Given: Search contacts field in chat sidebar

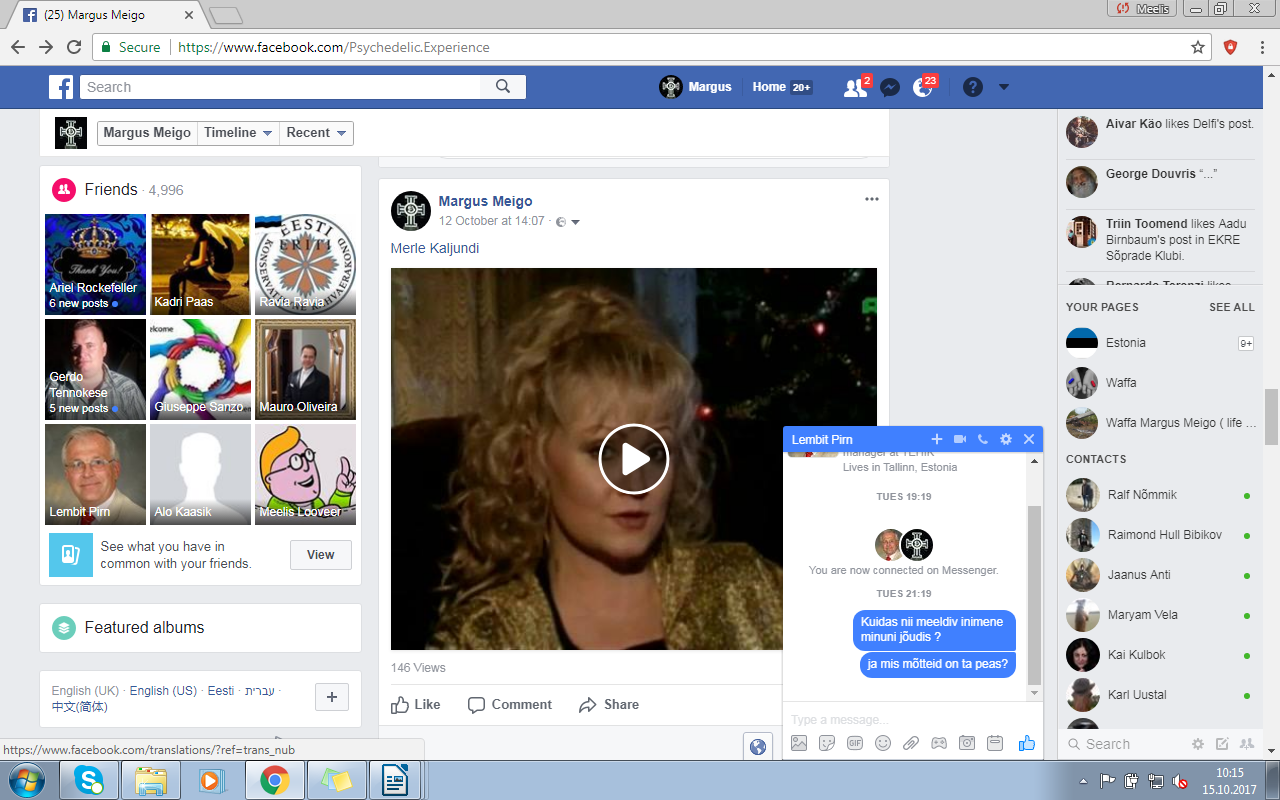Looking at the screenshot, I should (1125, 744).
